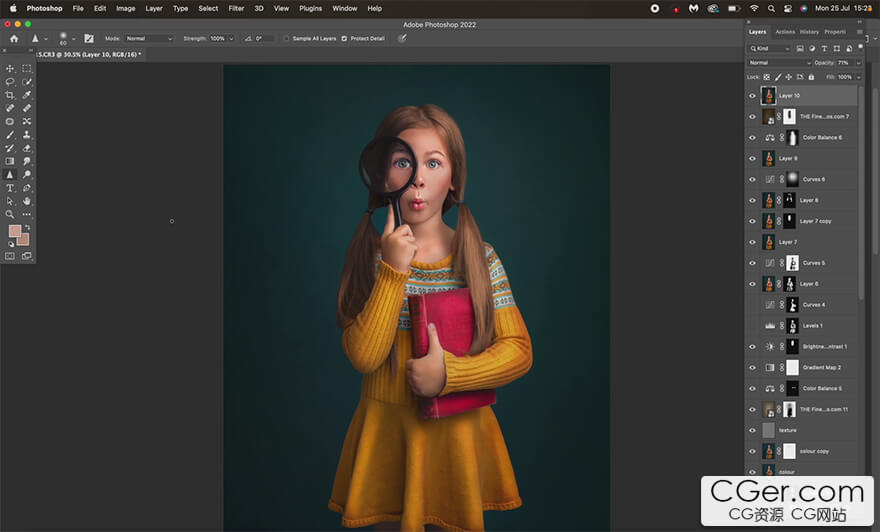The image size is (880, 532).
Task: Click macOS Spotlight search icon
Action: [x=772, y=8]
